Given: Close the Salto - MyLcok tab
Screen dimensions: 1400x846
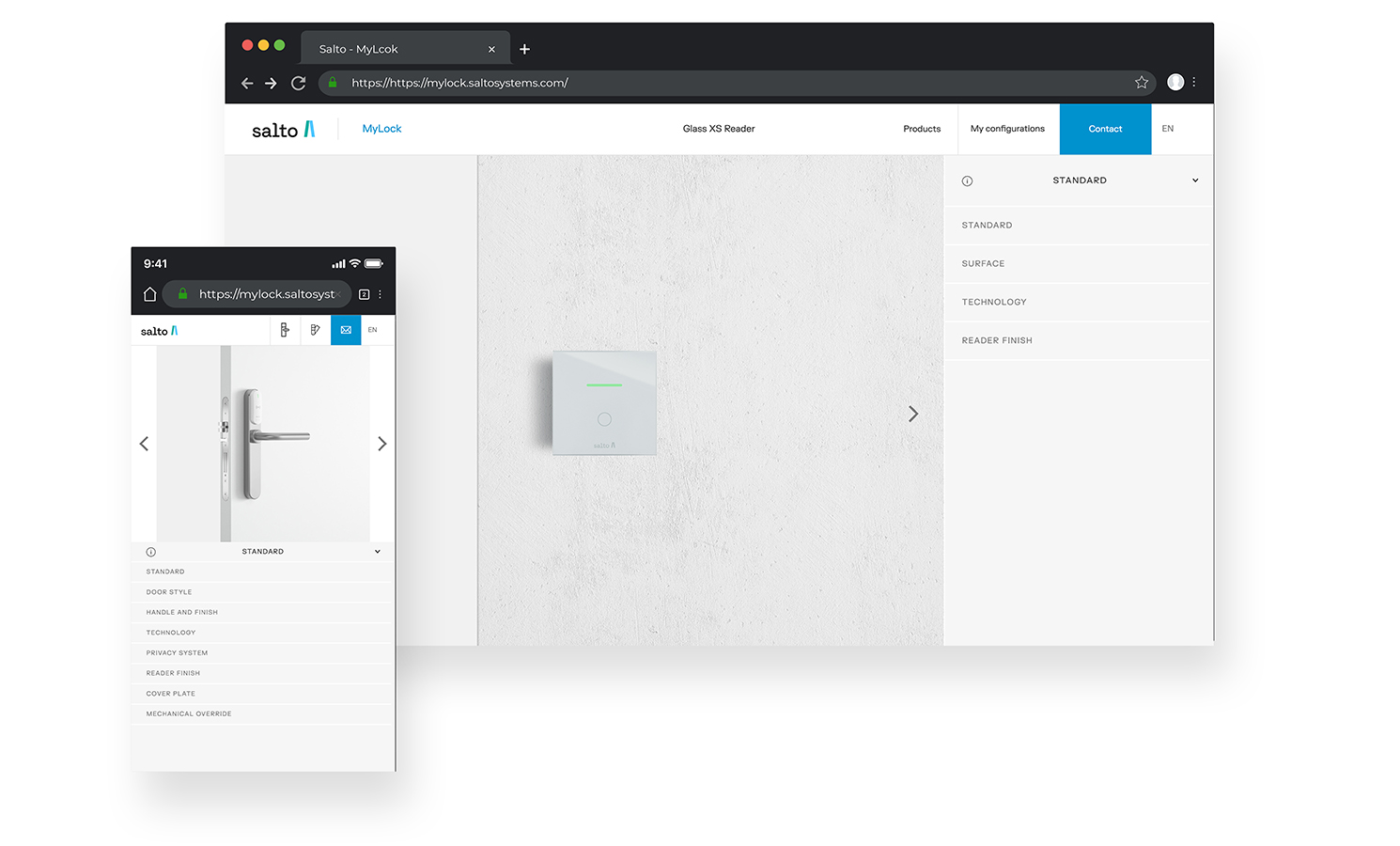Looking at the screenshot, I should [491, 49].
